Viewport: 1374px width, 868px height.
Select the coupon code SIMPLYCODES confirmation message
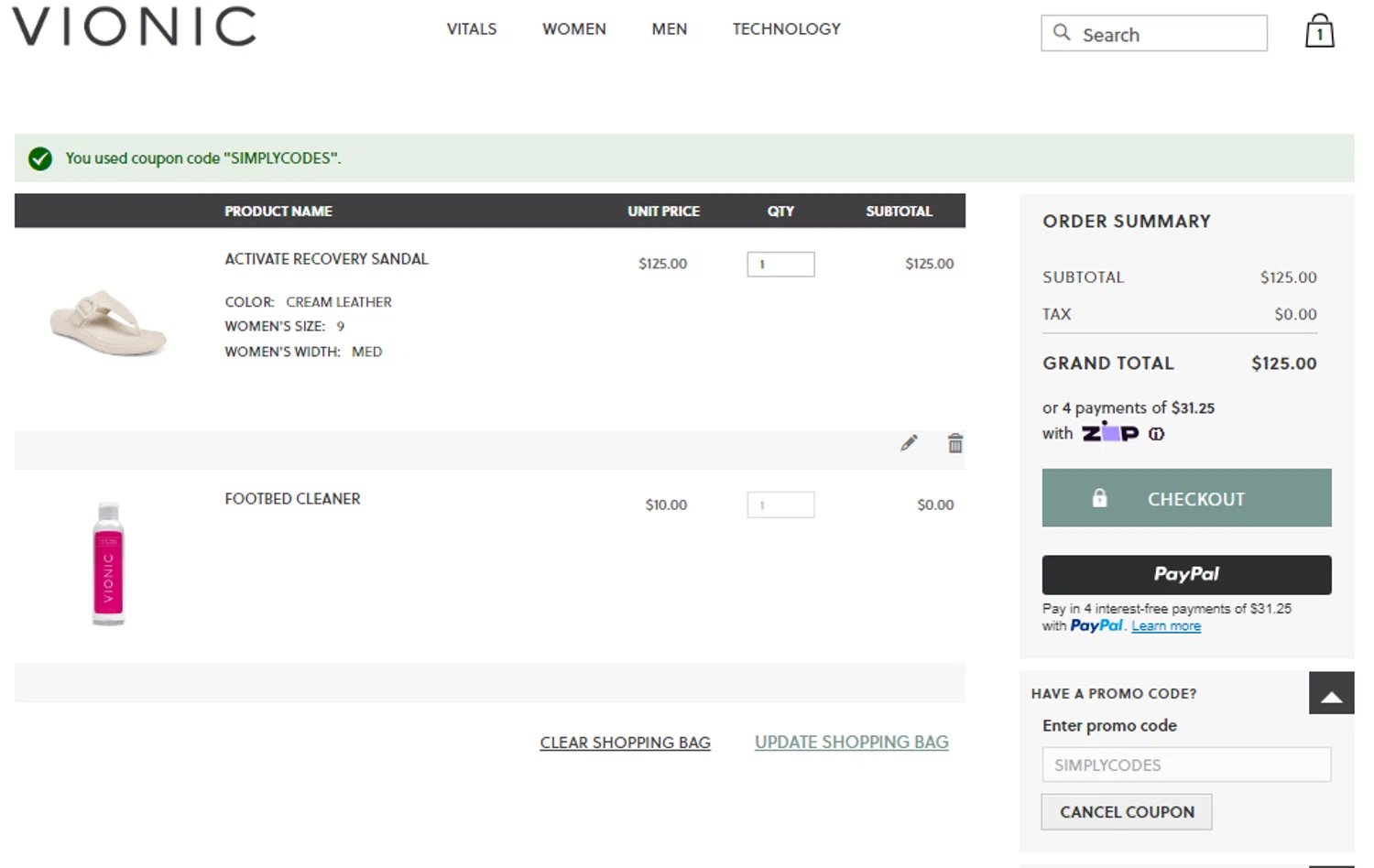click(203, 158)
